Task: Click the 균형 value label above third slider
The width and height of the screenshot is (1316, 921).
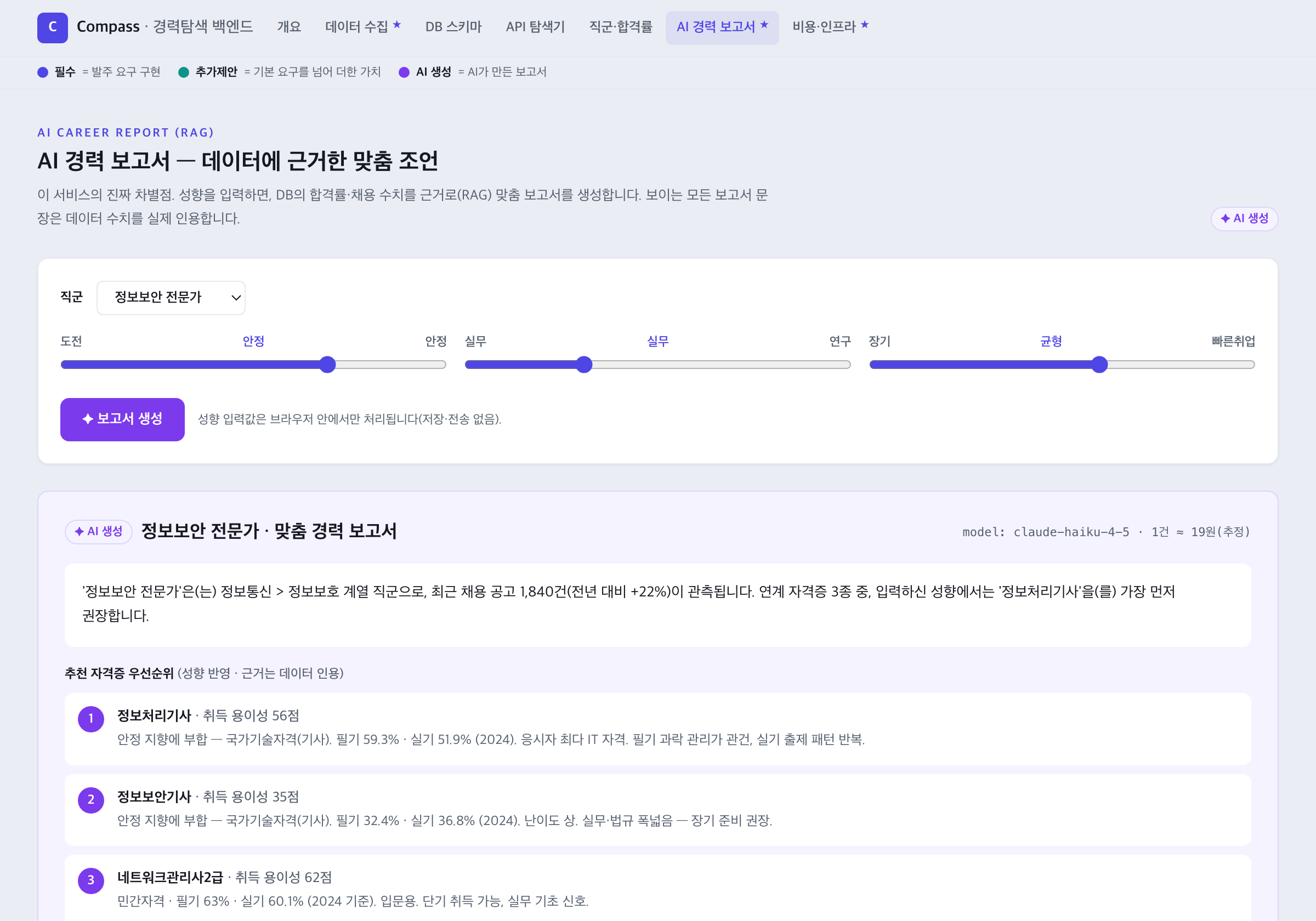Action: pos(1051,342)
